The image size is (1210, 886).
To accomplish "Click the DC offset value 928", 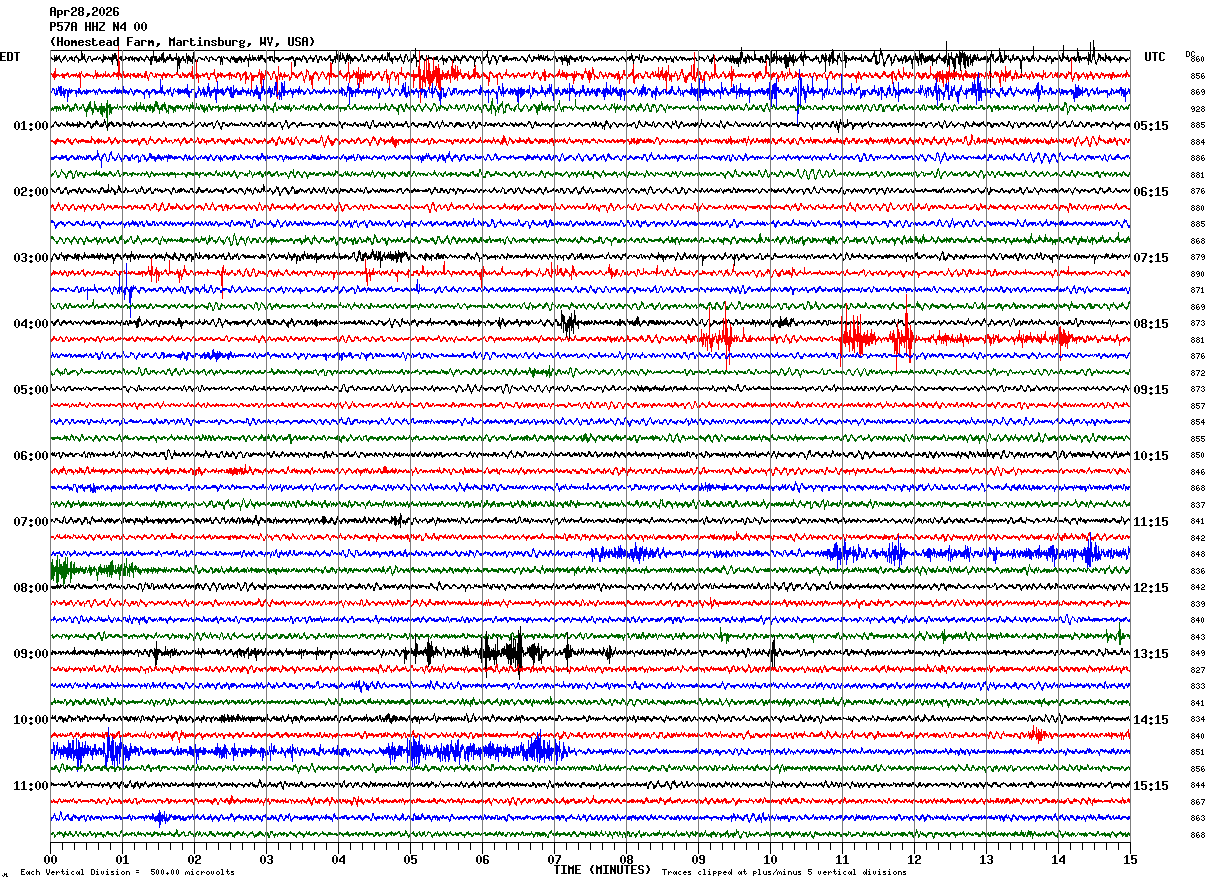I will pyautogui.click(x=1197, y=109).
